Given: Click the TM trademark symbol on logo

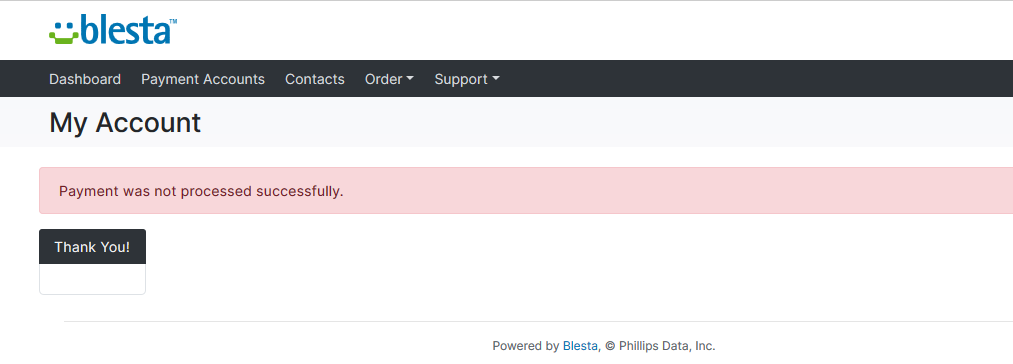Looking at the screenshot, I should [173, 21].
